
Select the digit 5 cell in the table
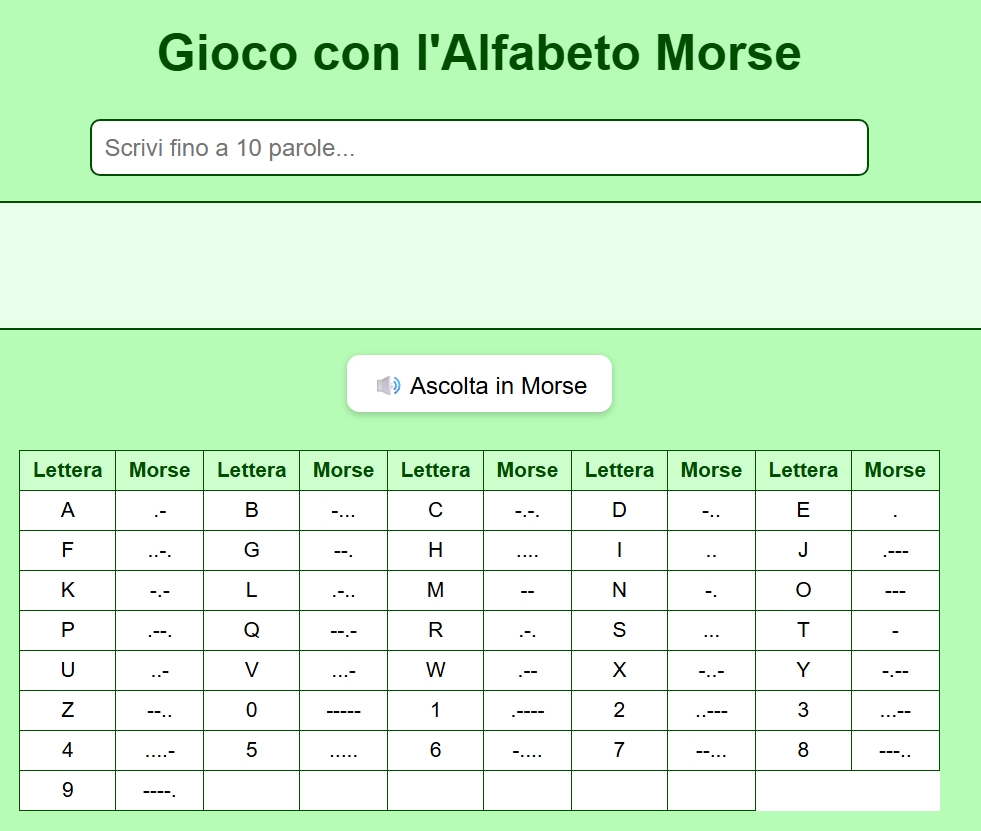(251, 750)
